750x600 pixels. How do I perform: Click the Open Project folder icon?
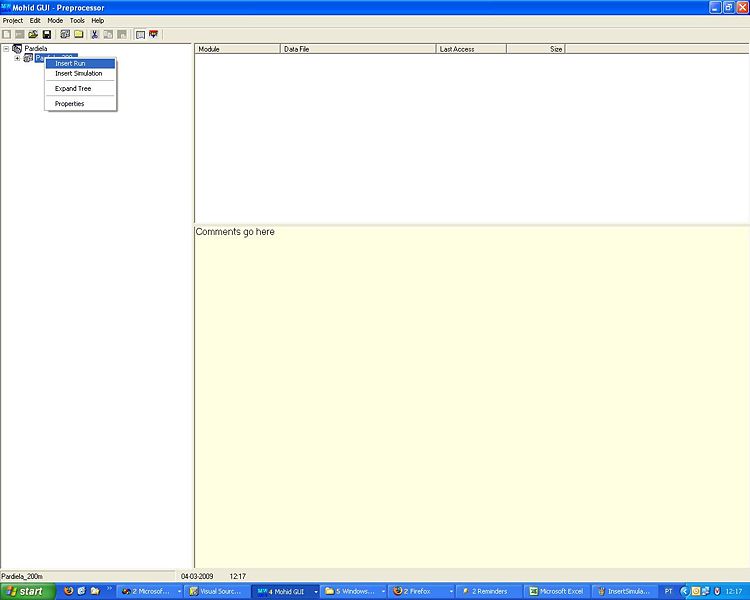[x=33, y=34]
